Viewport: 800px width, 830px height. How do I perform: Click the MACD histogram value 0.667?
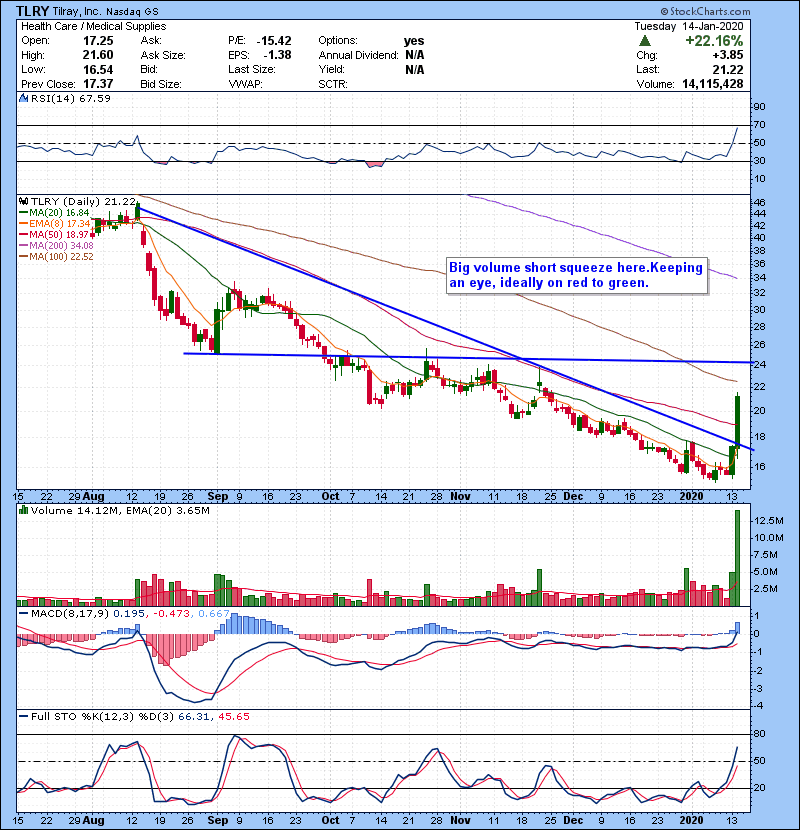coord(214,614)
